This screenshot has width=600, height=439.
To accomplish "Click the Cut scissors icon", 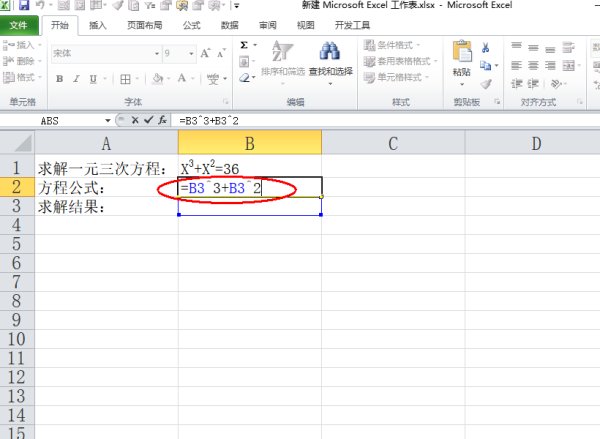I will click(485, 48).
